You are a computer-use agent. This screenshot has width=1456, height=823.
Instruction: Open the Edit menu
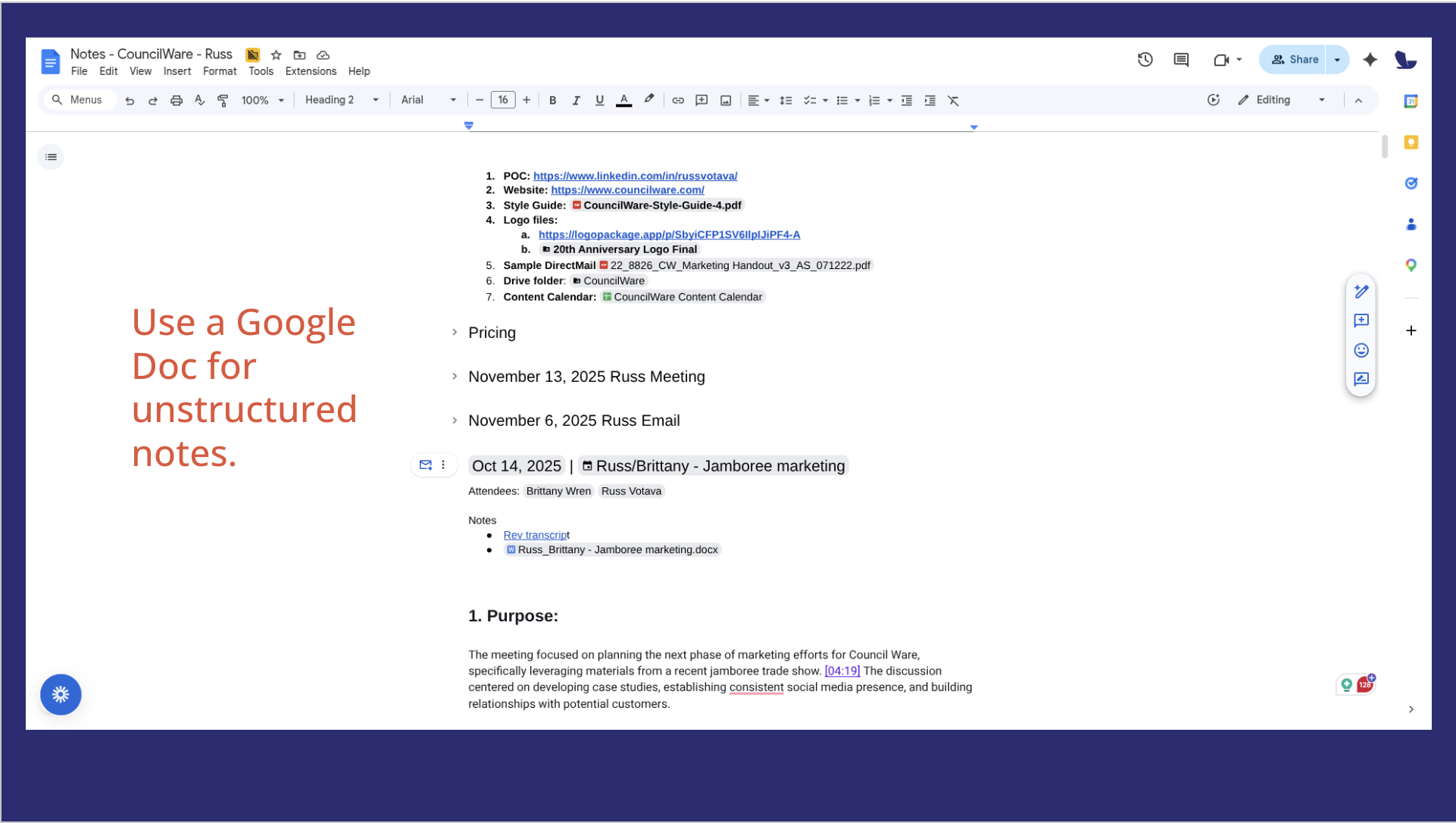(x=108, y=71)
